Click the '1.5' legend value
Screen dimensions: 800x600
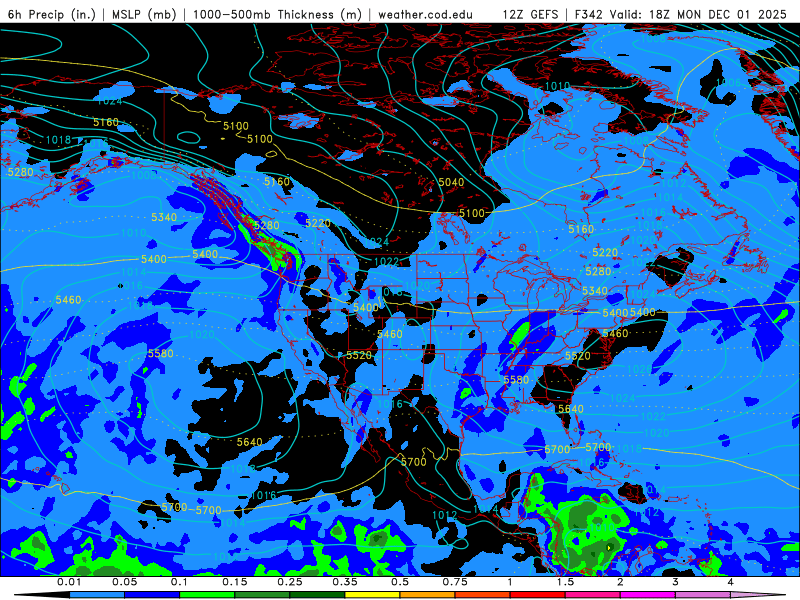[x=565, y=582]
